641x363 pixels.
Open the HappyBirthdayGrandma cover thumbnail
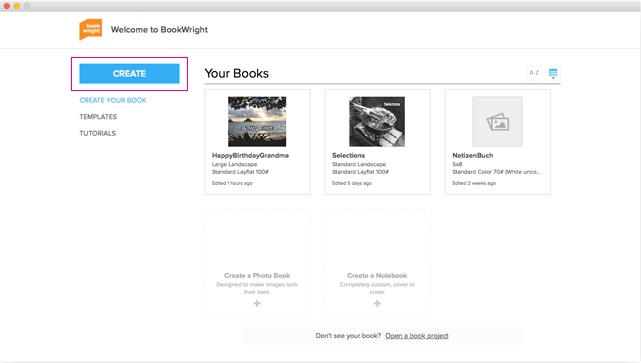coord(257,121)
